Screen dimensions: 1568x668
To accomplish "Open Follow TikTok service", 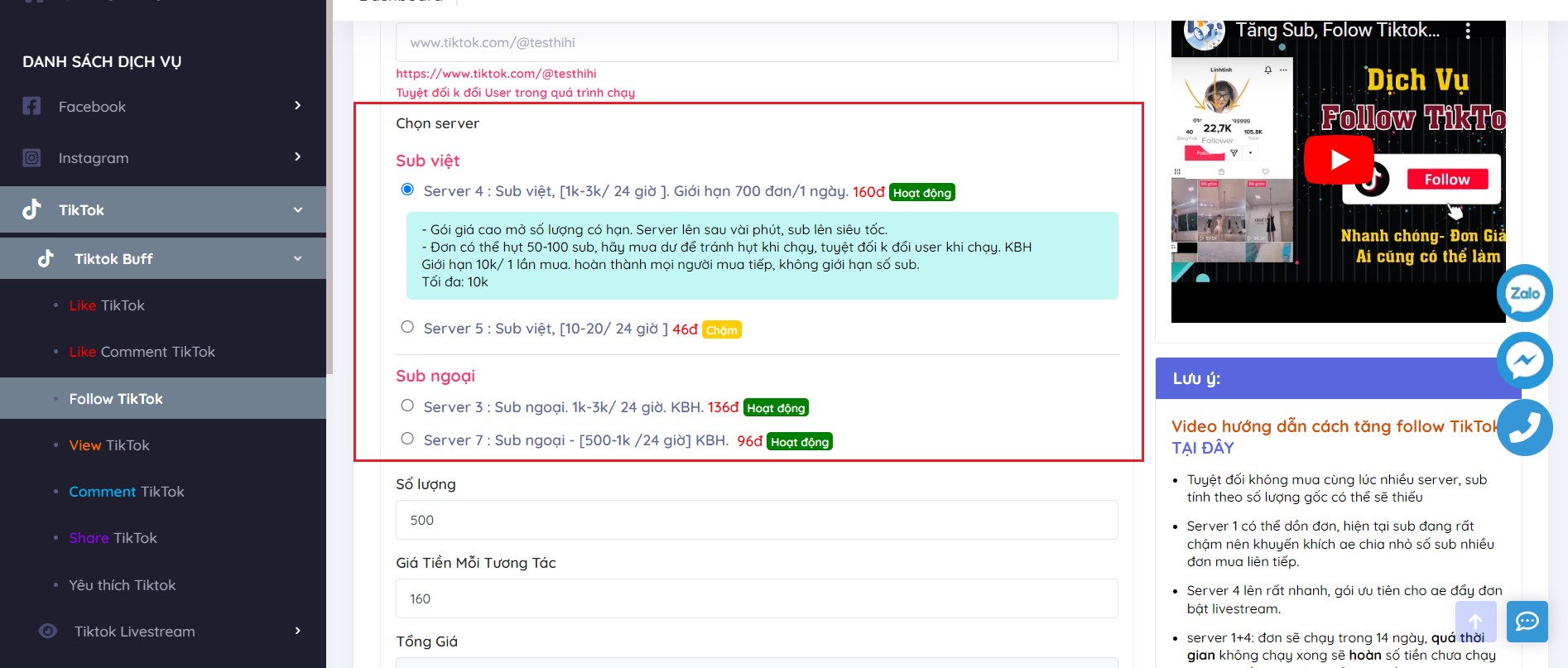I will click(116, 399).
